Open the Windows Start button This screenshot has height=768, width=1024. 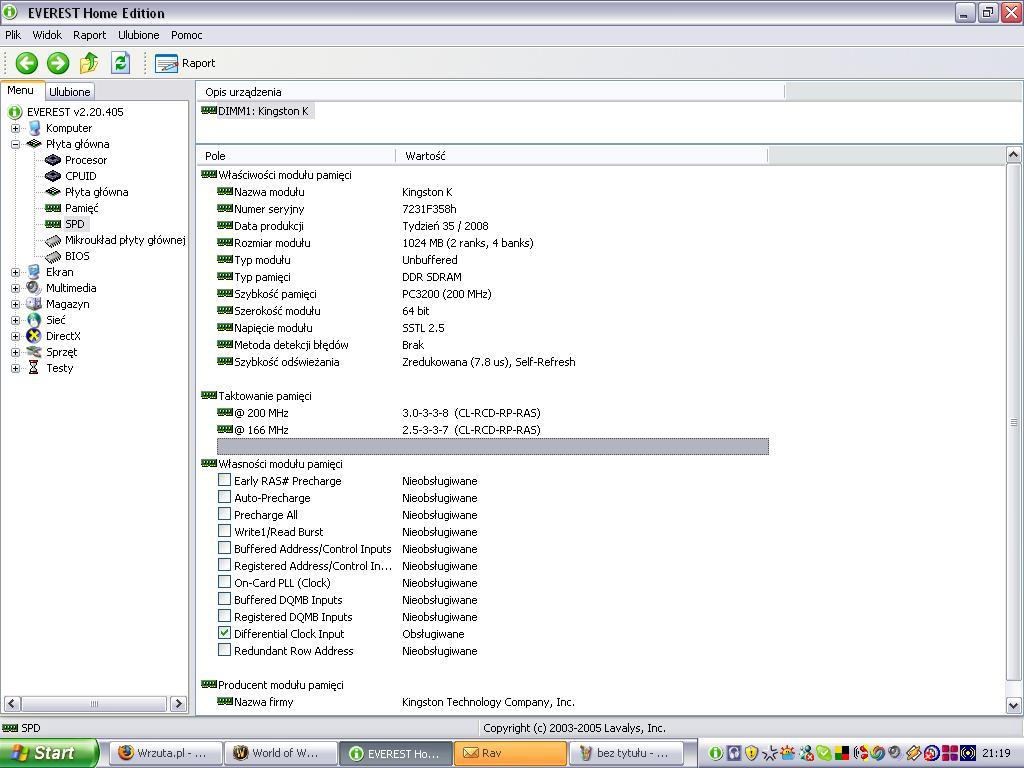(x=48, y=753)
